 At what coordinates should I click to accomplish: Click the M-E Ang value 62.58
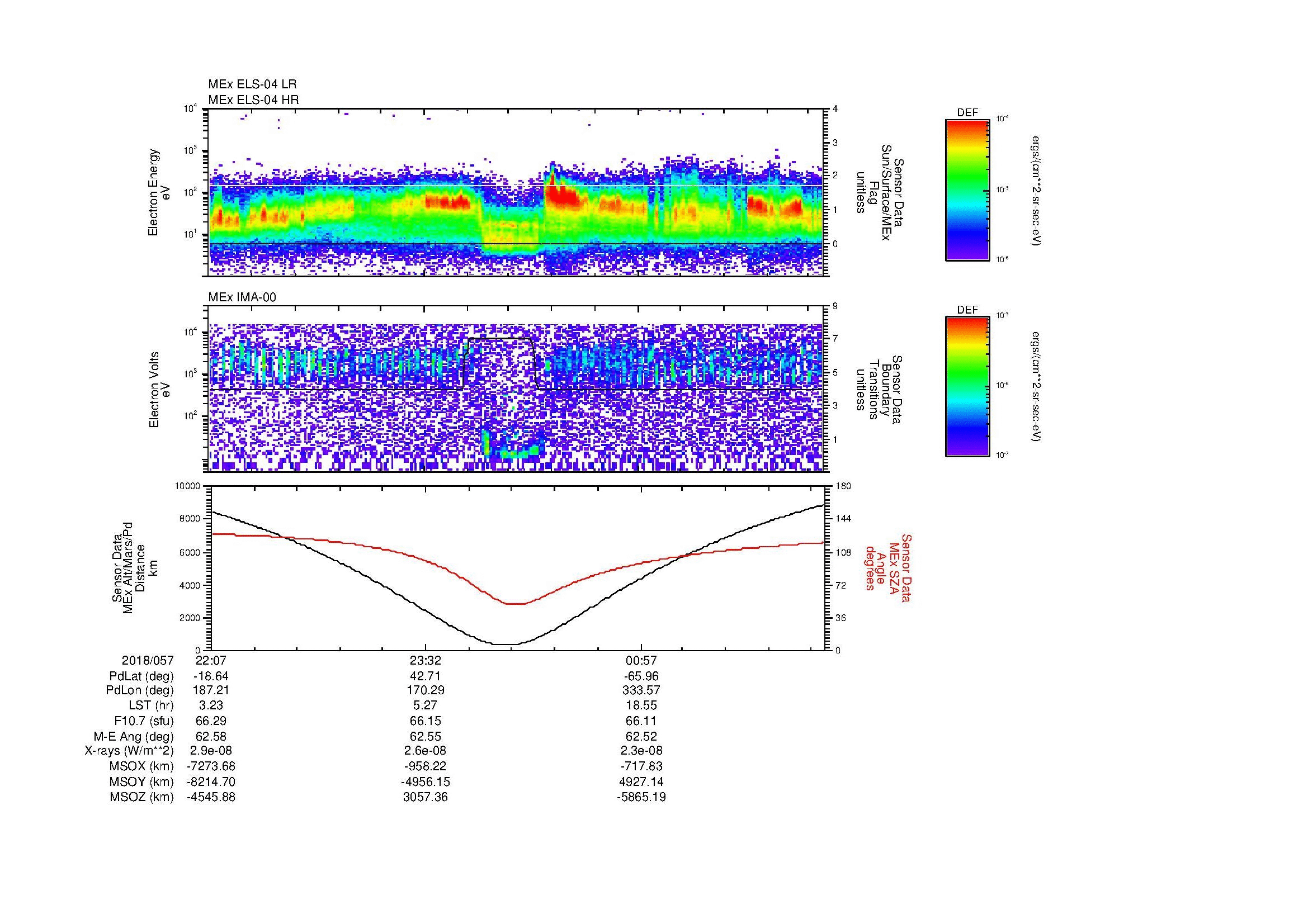(x=210, y=736)
